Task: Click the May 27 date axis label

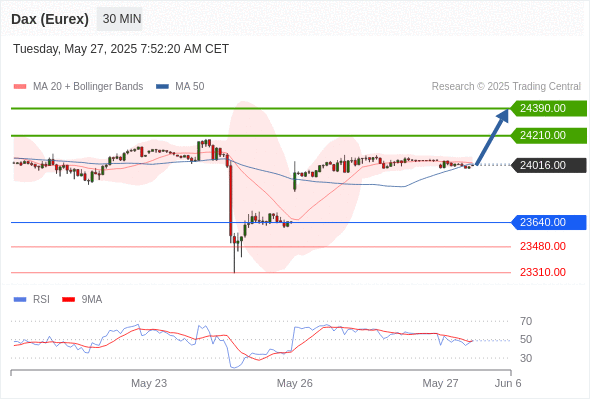Action: (x=440, y=383)
